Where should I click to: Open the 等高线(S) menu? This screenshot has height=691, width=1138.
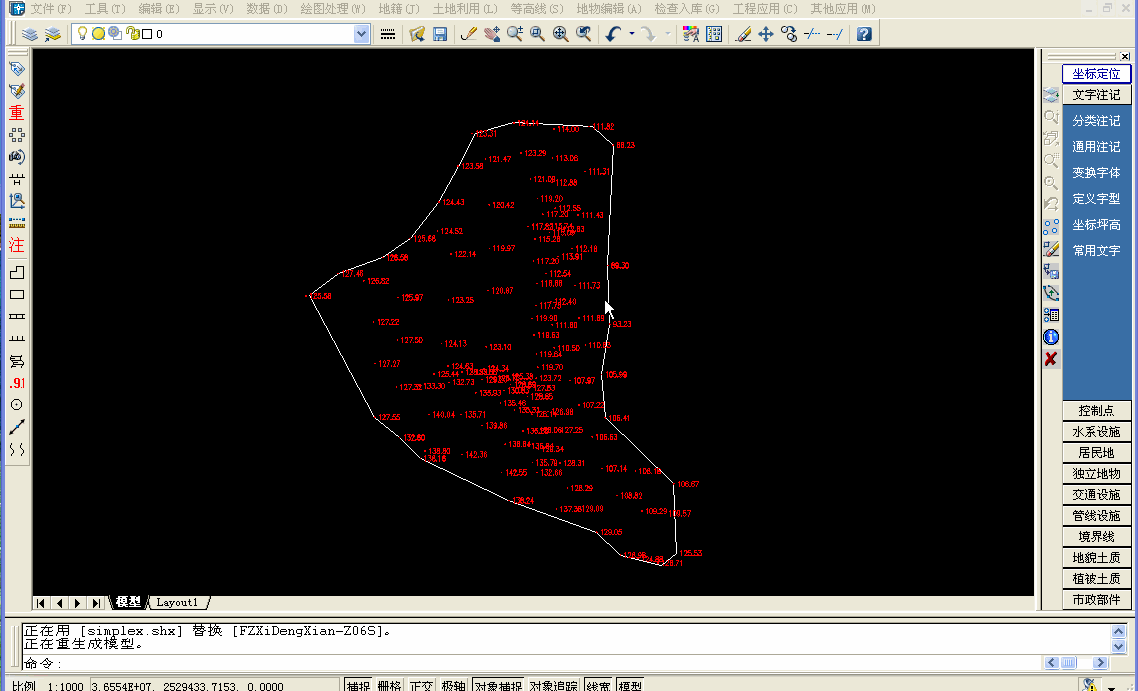pyautogui.click(x=536, y=9)
